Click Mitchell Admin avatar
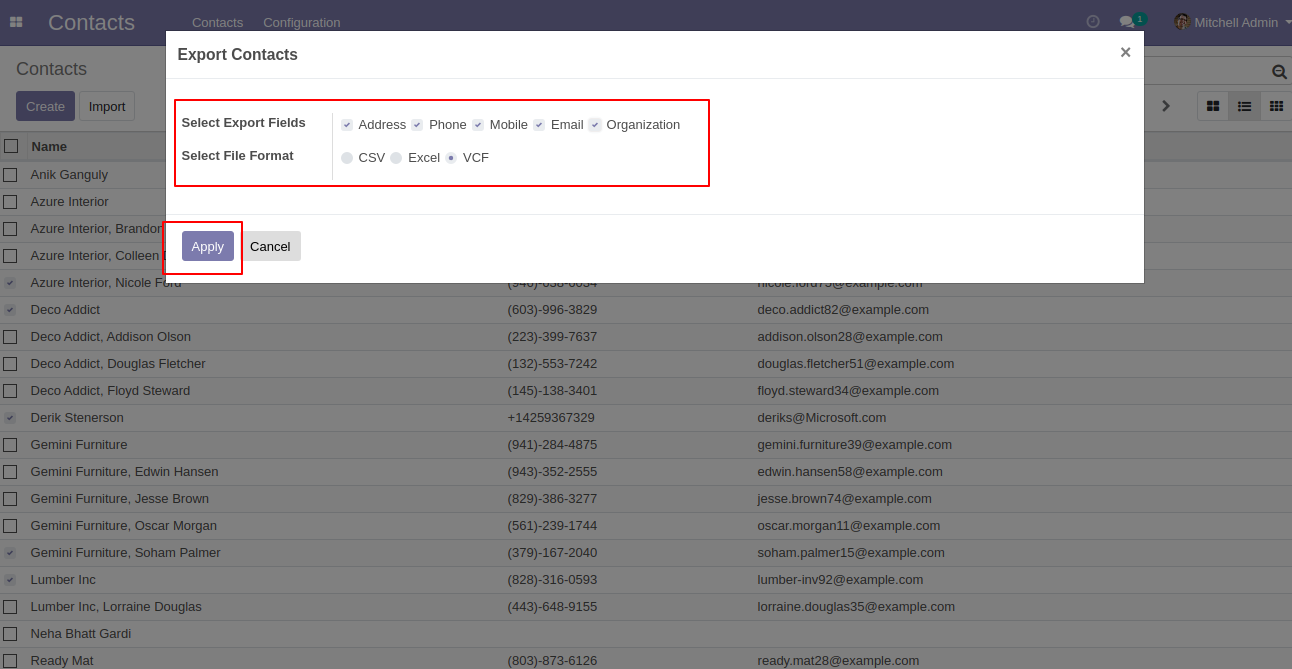1292x669 pixels. click(x=1182, y=22)
